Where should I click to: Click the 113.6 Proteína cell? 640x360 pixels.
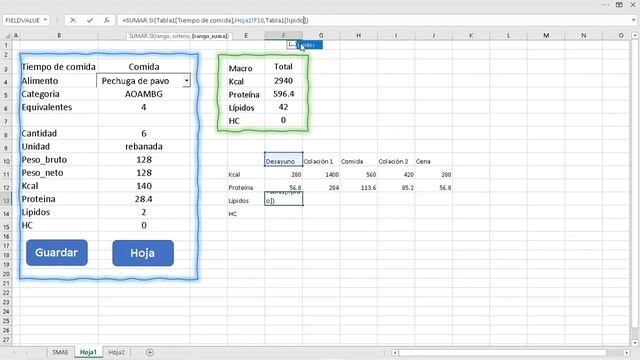358,187
